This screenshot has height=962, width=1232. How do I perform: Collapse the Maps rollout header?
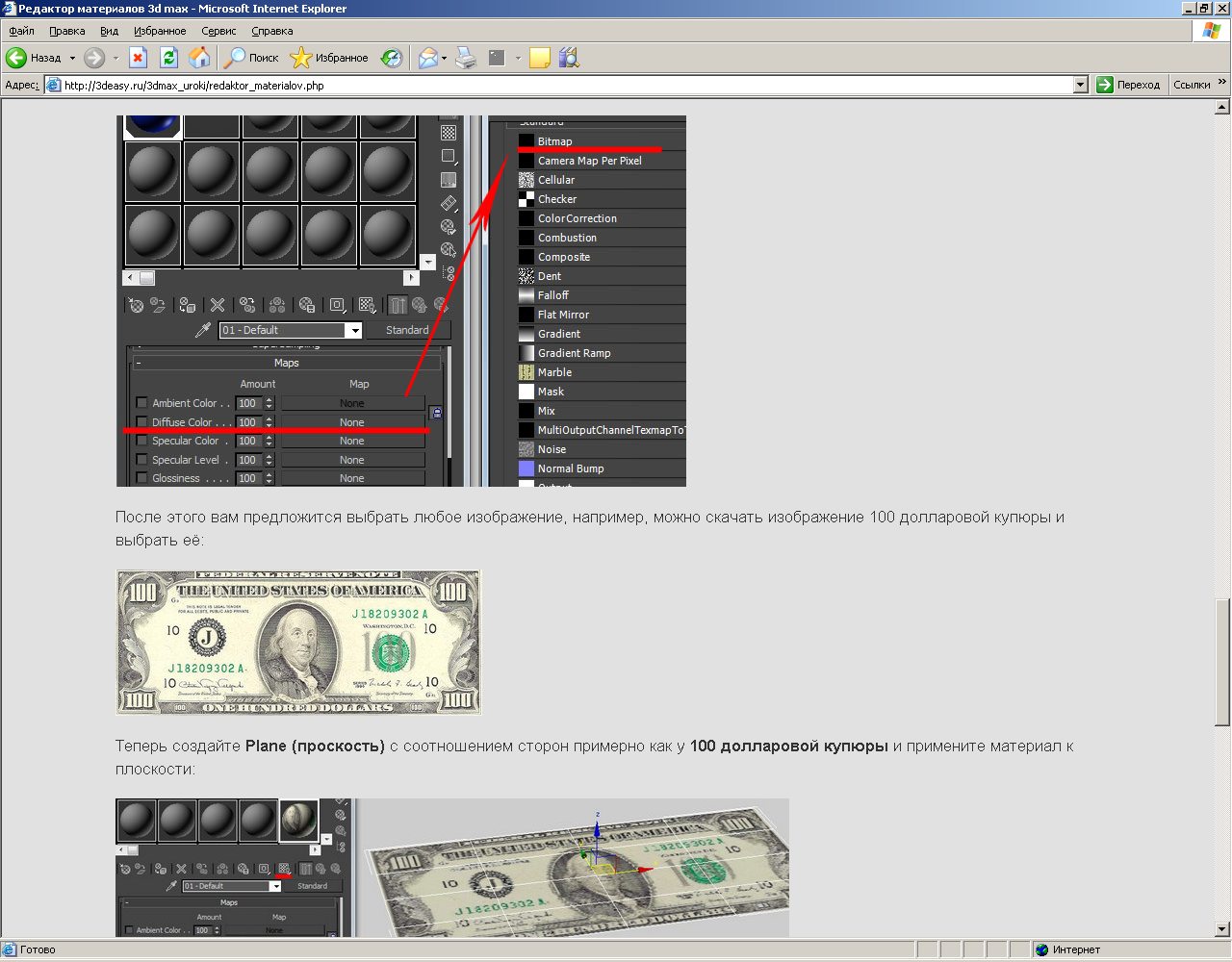pos(287,363)
